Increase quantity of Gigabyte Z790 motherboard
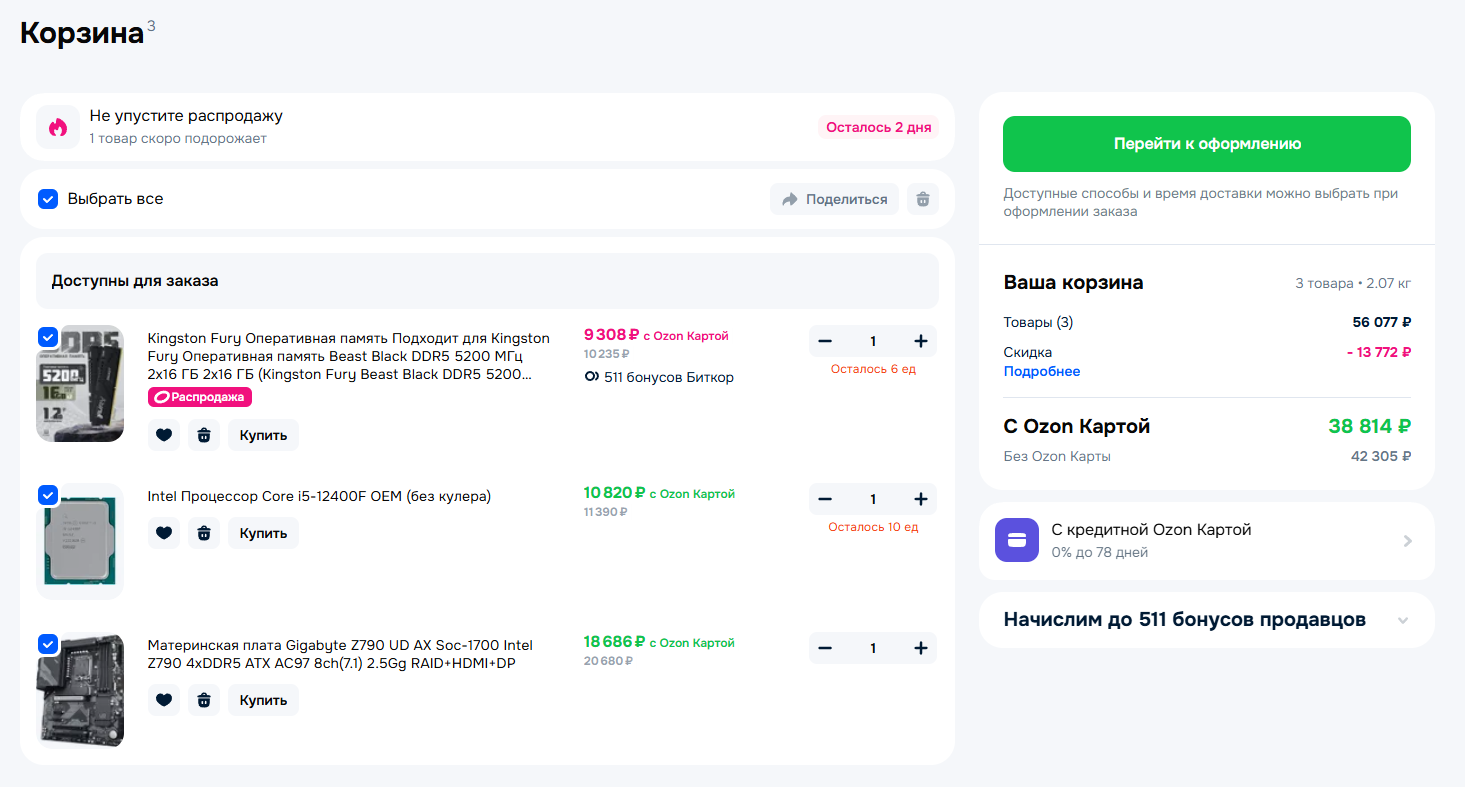 921,648
